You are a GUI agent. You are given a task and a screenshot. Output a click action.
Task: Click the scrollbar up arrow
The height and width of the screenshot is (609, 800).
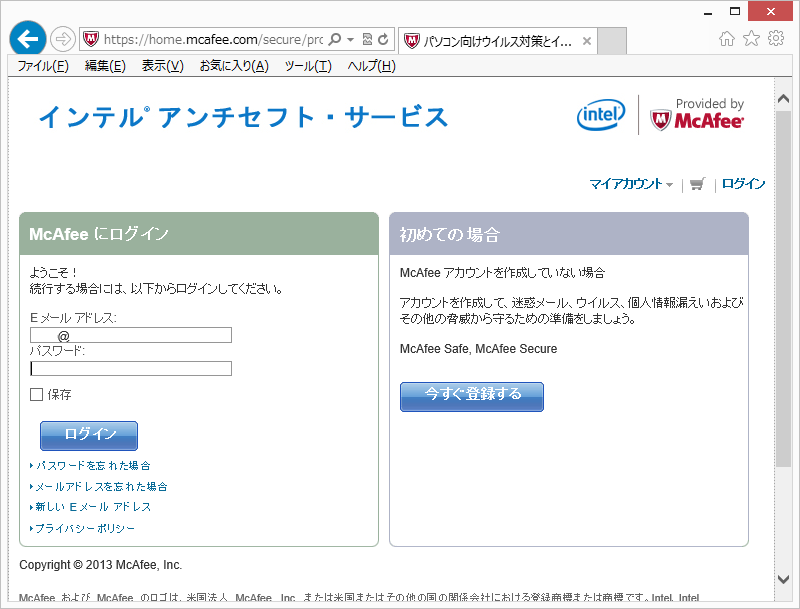click(783, 99)
